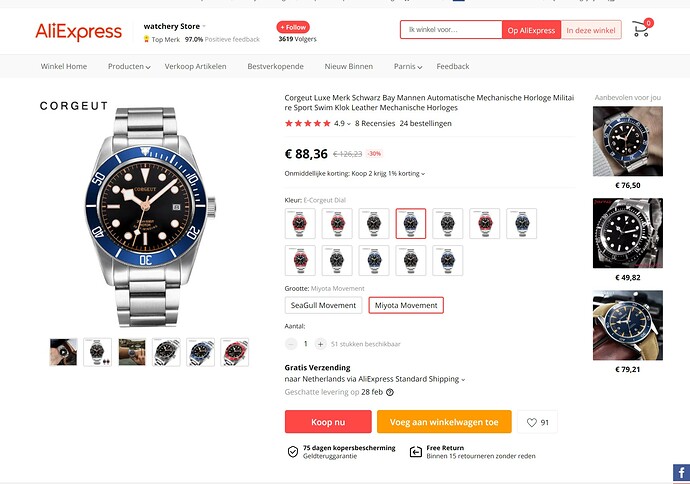Follow the watchery Store
Image resolution: width=690 pixels, height=484 pixels.
point(293,25)
